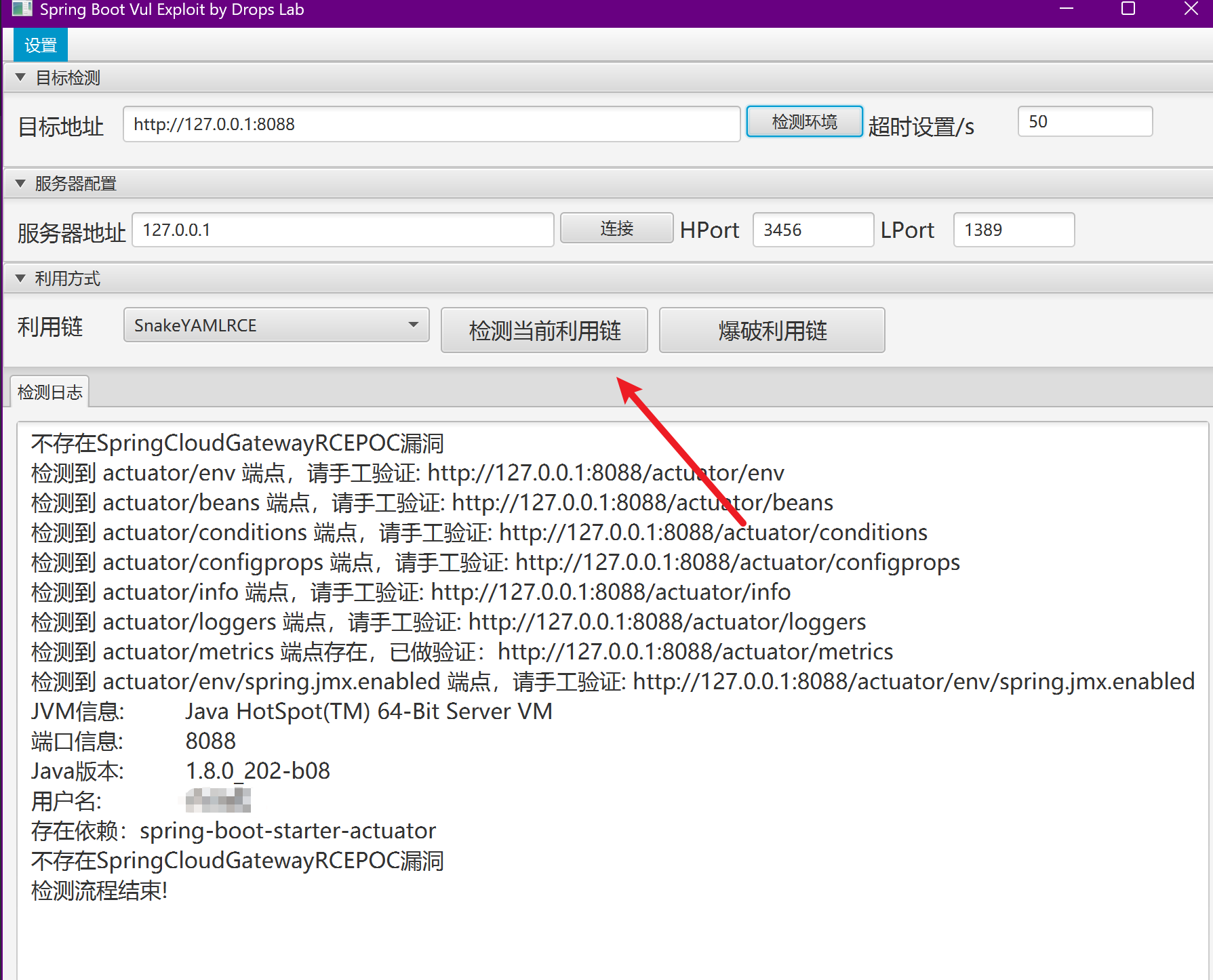
Task: Click the timeout field showing 50
Action: (x=1083, y=122)
